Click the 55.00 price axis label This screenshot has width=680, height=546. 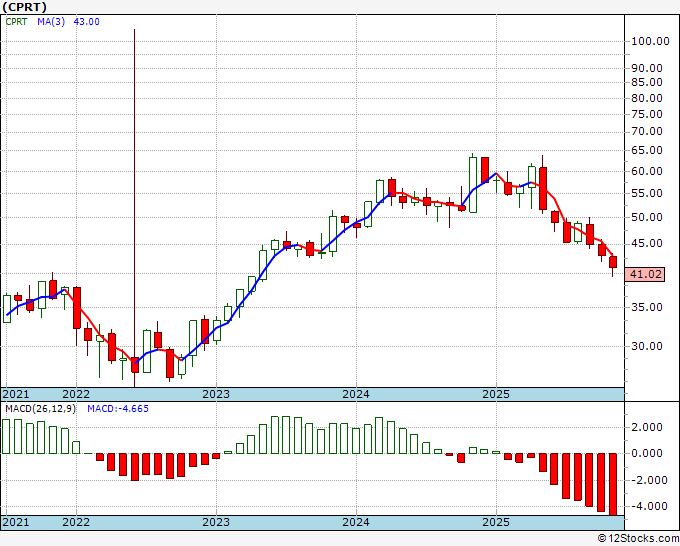[x=647, y=193]
